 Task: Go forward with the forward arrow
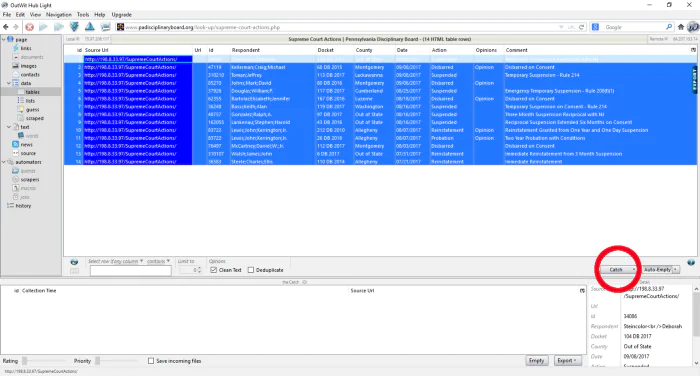(16, 27)
